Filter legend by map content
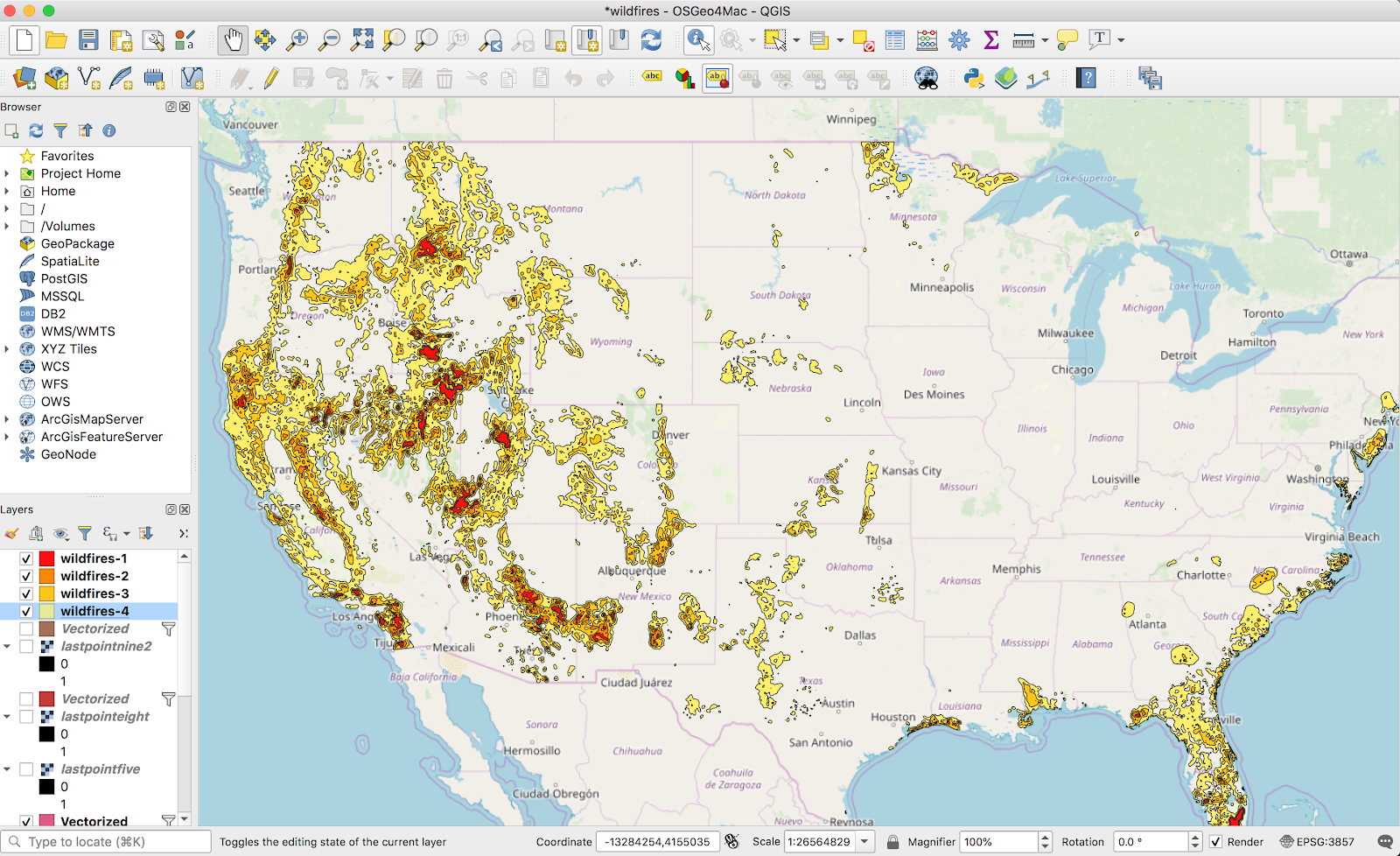 pyautogui.click(x=85, y=533)
